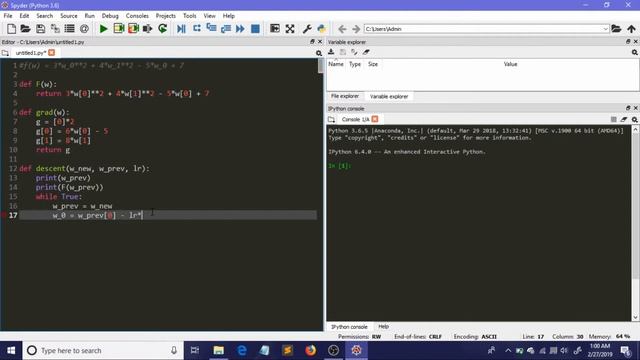This screenshot has height=360, width=640.
Task: Select the untitled1.py editor tab
Action: tap(31, 53)
